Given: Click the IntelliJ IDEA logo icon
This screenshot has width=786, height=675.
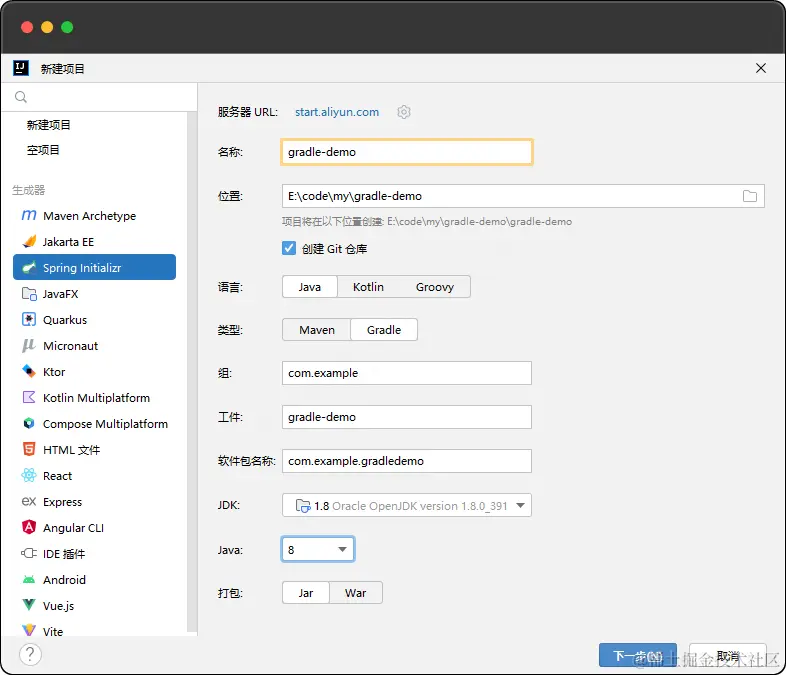Looking at the screenshot, I should coord(21,68).
